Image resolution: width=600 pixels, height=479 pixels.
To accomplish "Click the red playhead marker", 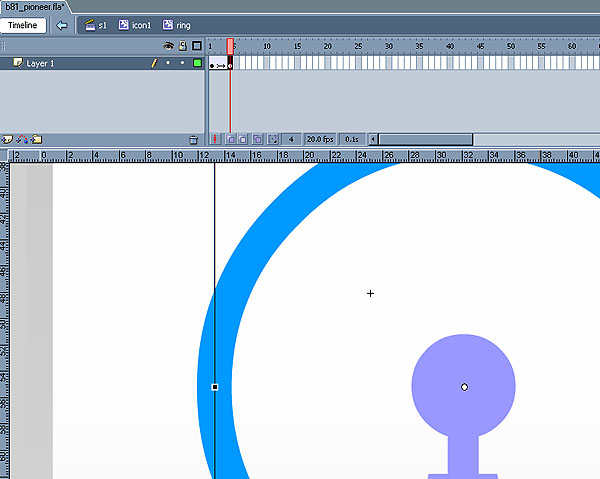I will (x=230, y=46).
